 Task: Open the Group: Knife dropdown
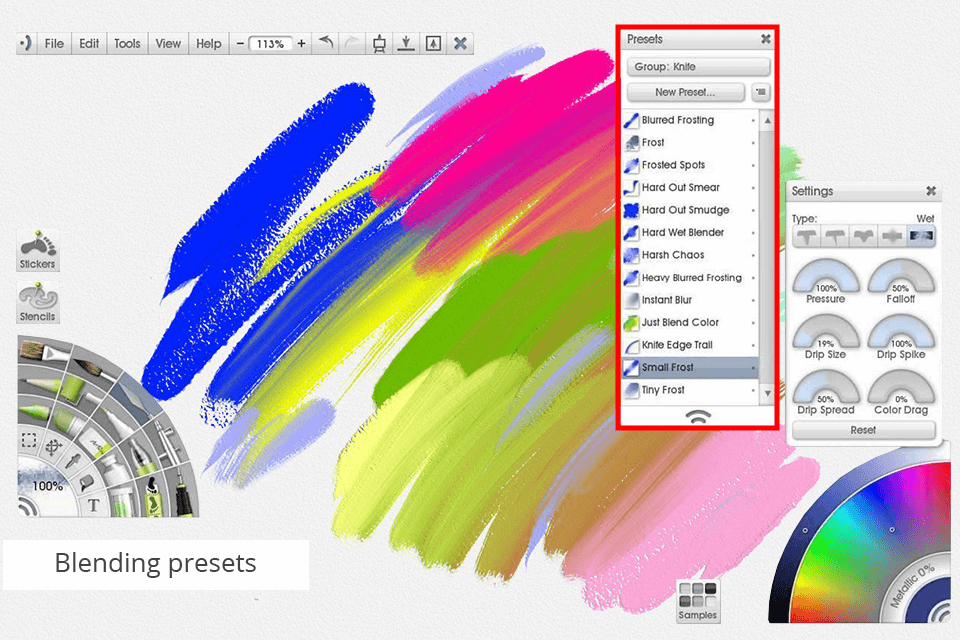[x=698, y=67]
